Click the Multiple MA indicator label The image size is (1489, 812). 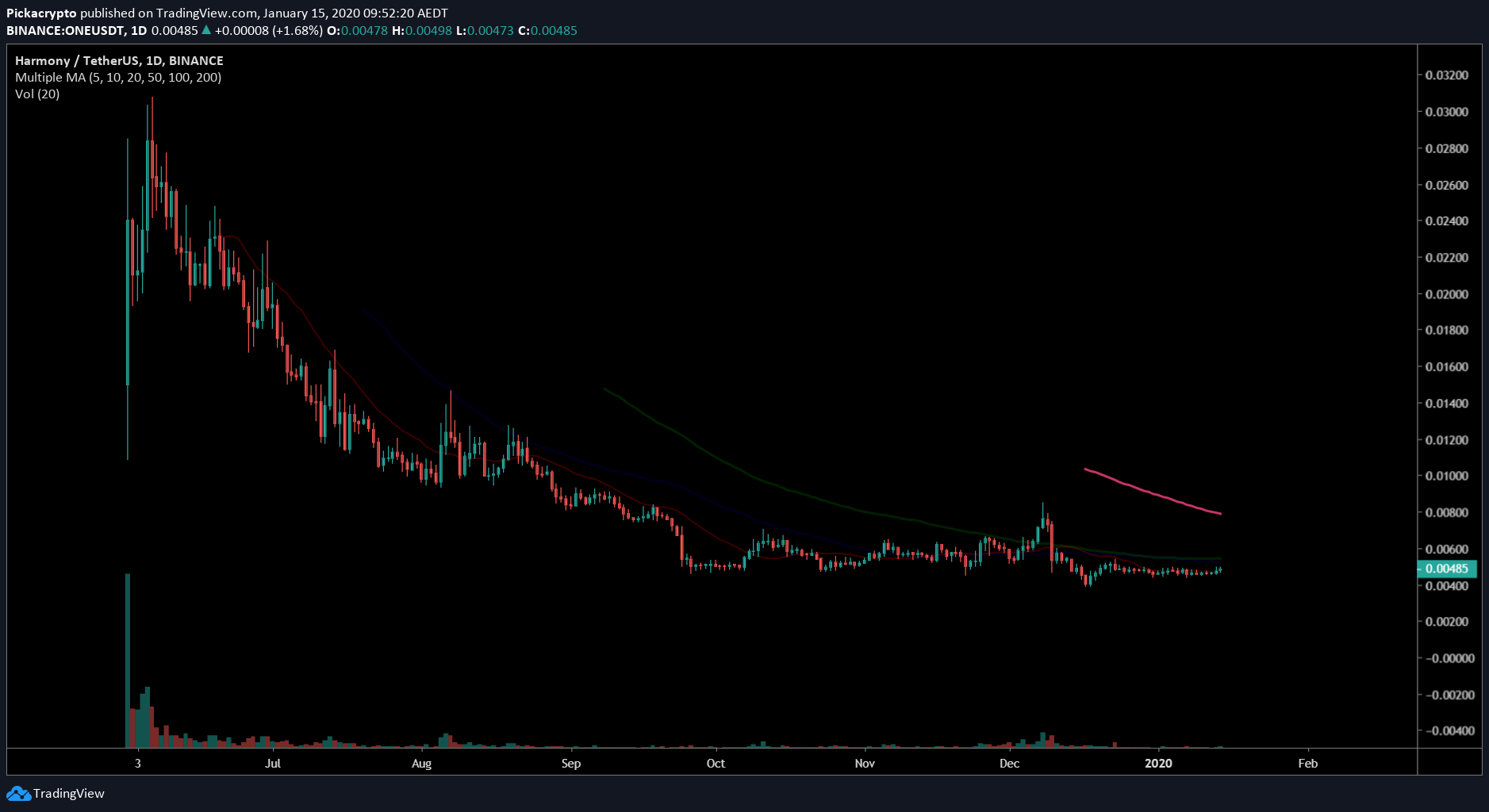tap(118, 77)
